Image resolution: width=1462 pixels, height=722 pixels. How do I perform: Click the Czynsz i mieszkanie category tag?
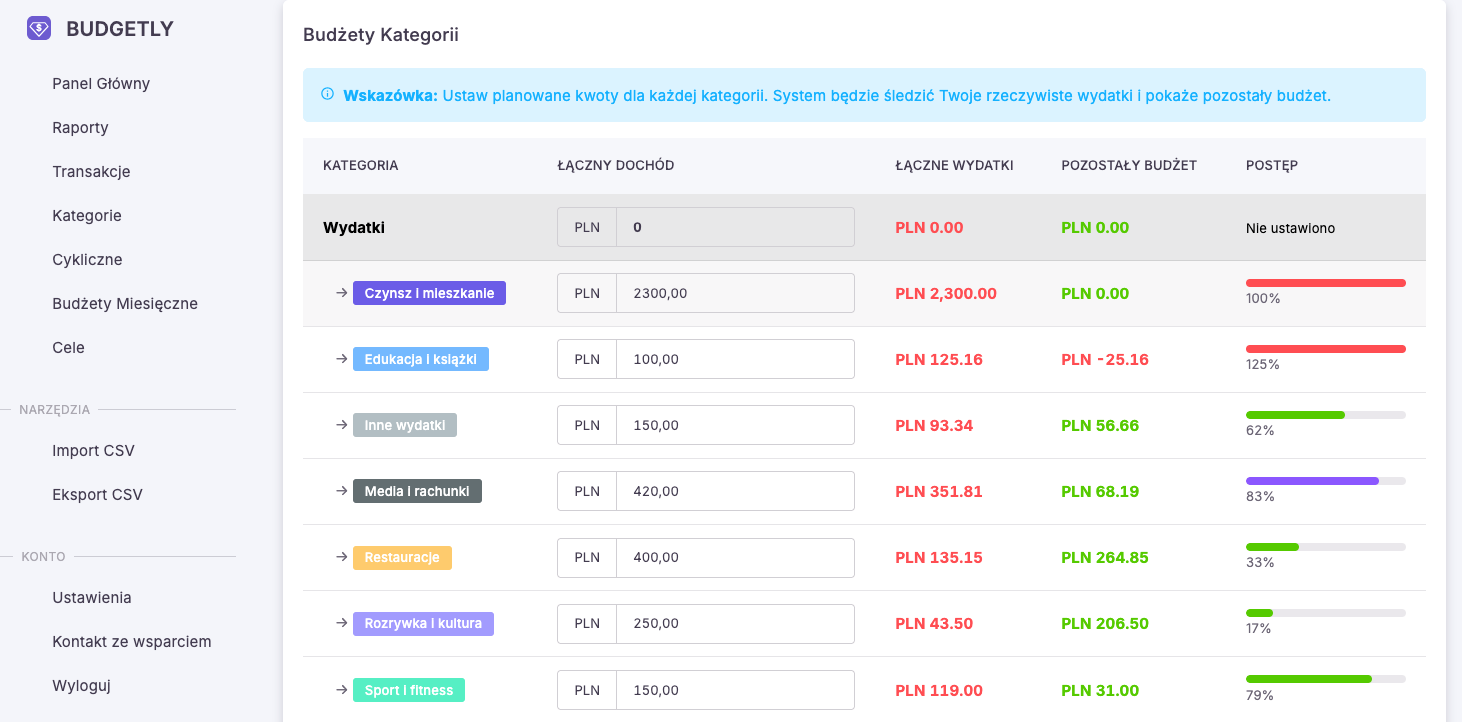[x=429, y=293]
